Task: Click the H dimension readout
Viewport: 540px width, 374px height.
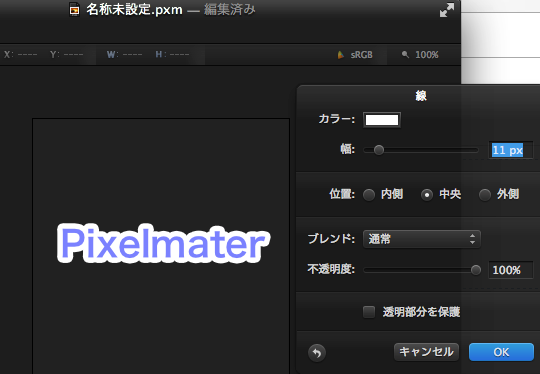Action: (x=172, y=54)
